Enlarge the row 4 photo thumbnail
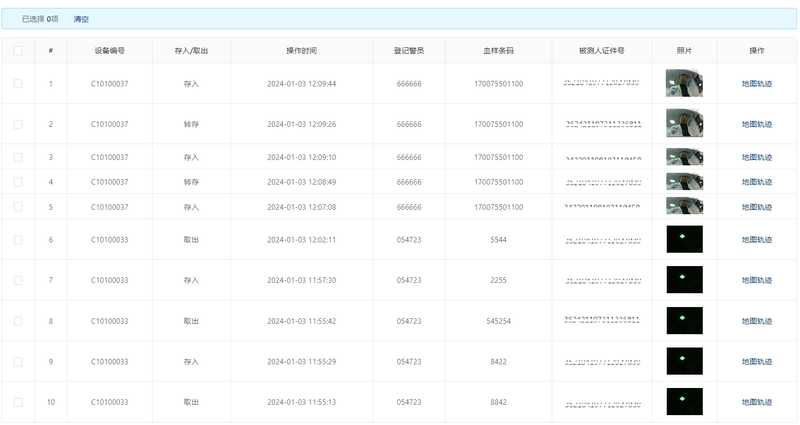Screen dimensions: 800x425 coord(684,181)
